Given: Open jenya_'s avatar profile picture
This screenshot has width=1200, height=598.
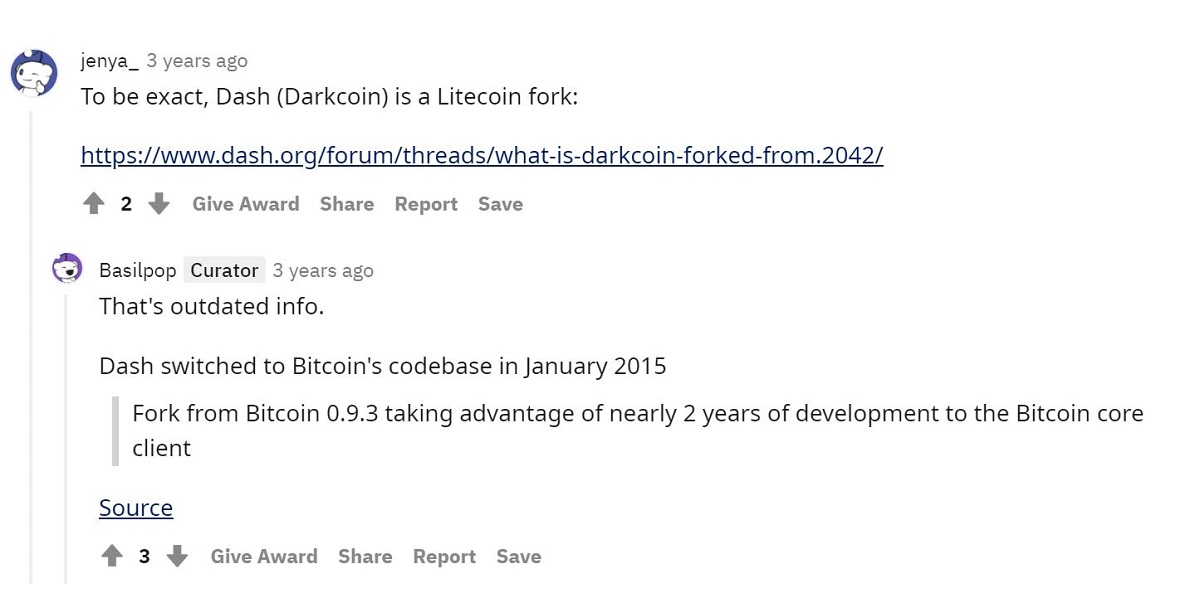Looking at the screenshot, I should (x=33, y=72).
